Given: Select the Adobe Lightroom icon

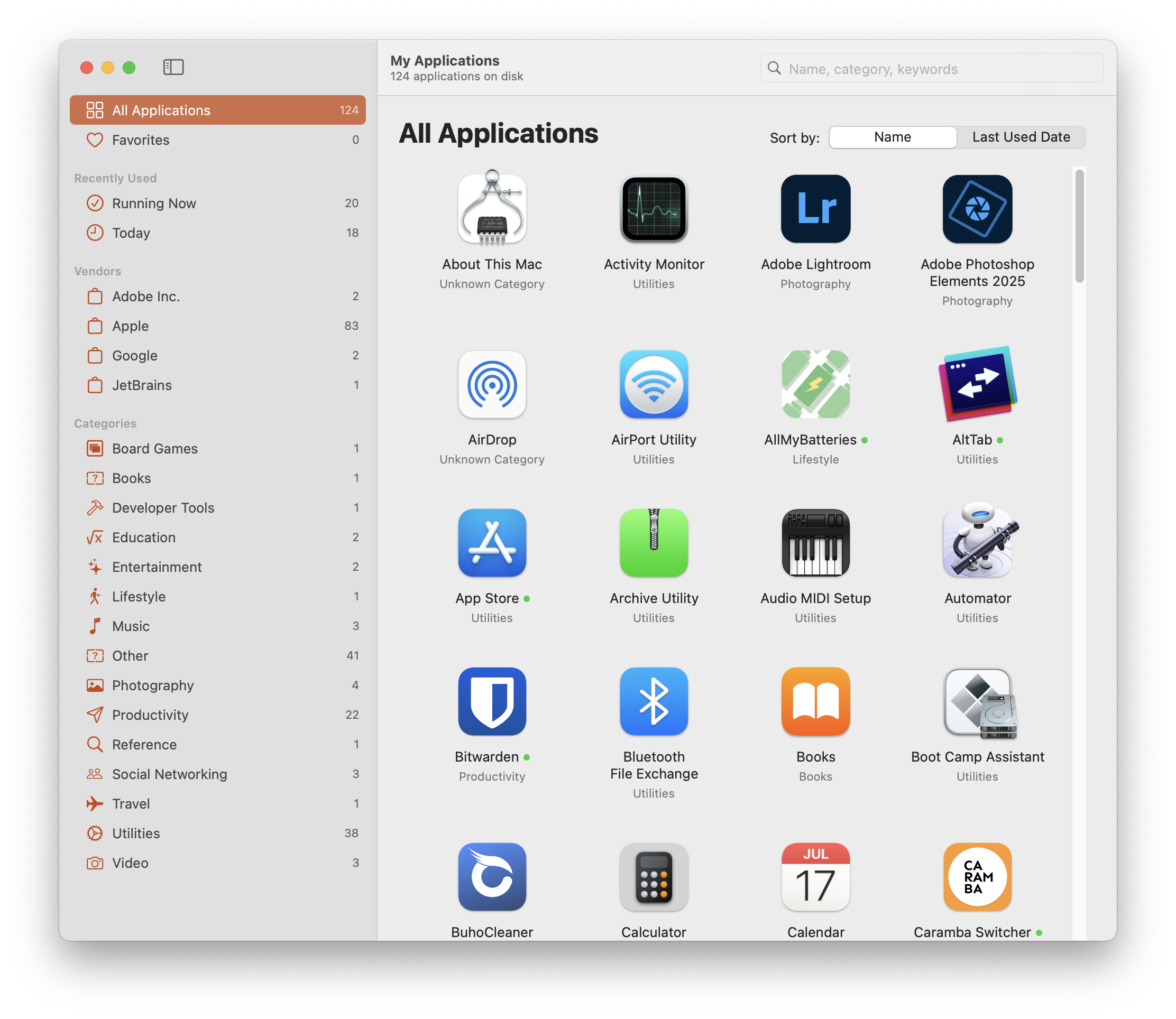Looking at the screenshot, I should 815,209.
